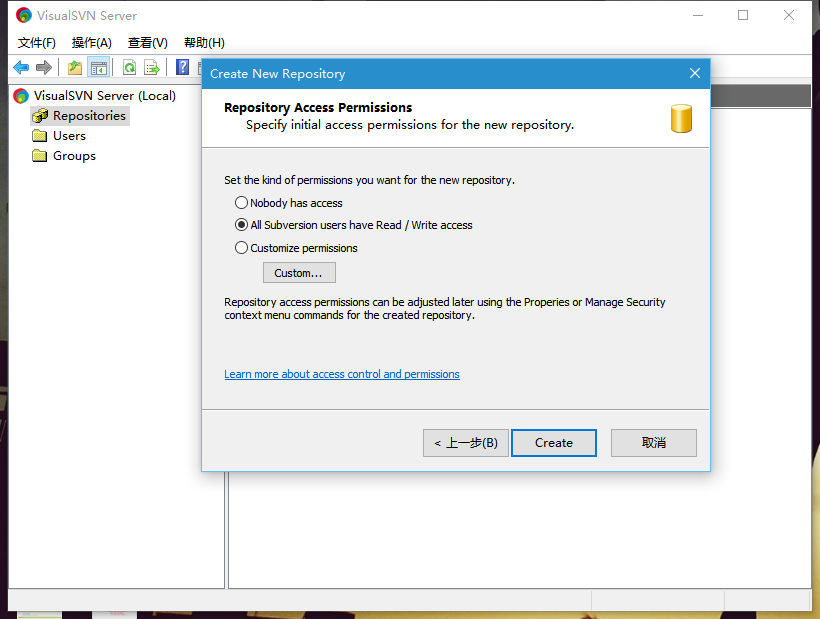Open the 操作(A) menu

point(92,43)
